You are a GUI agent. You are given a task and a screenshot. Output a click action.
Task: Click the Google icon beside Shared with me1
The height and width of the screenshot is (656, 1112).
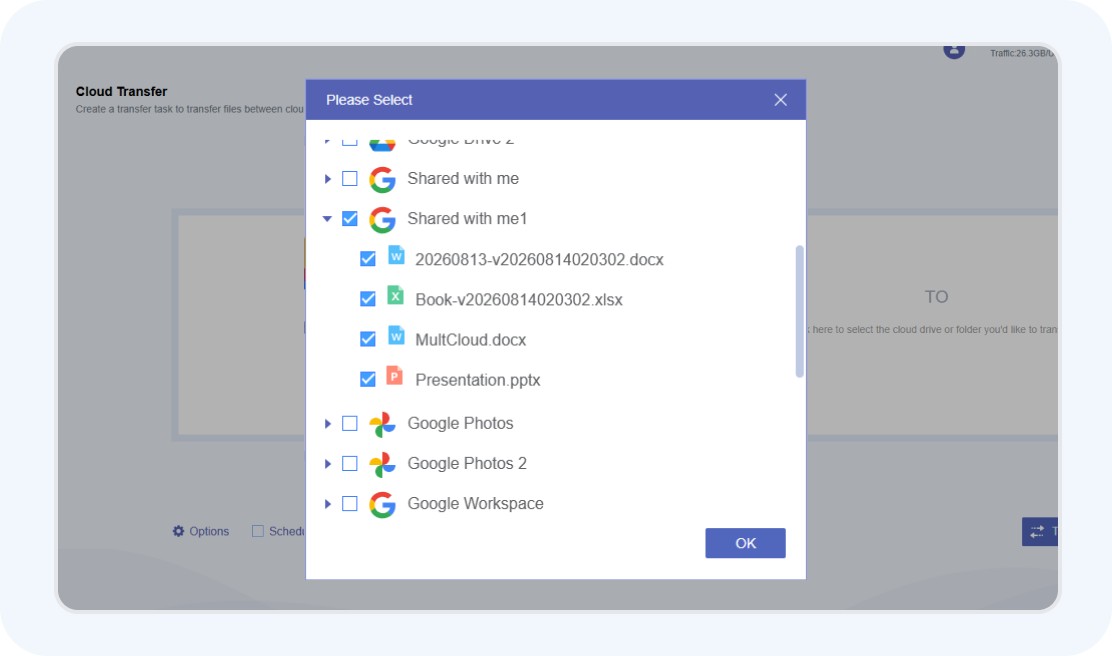click(x=382, y=220)
